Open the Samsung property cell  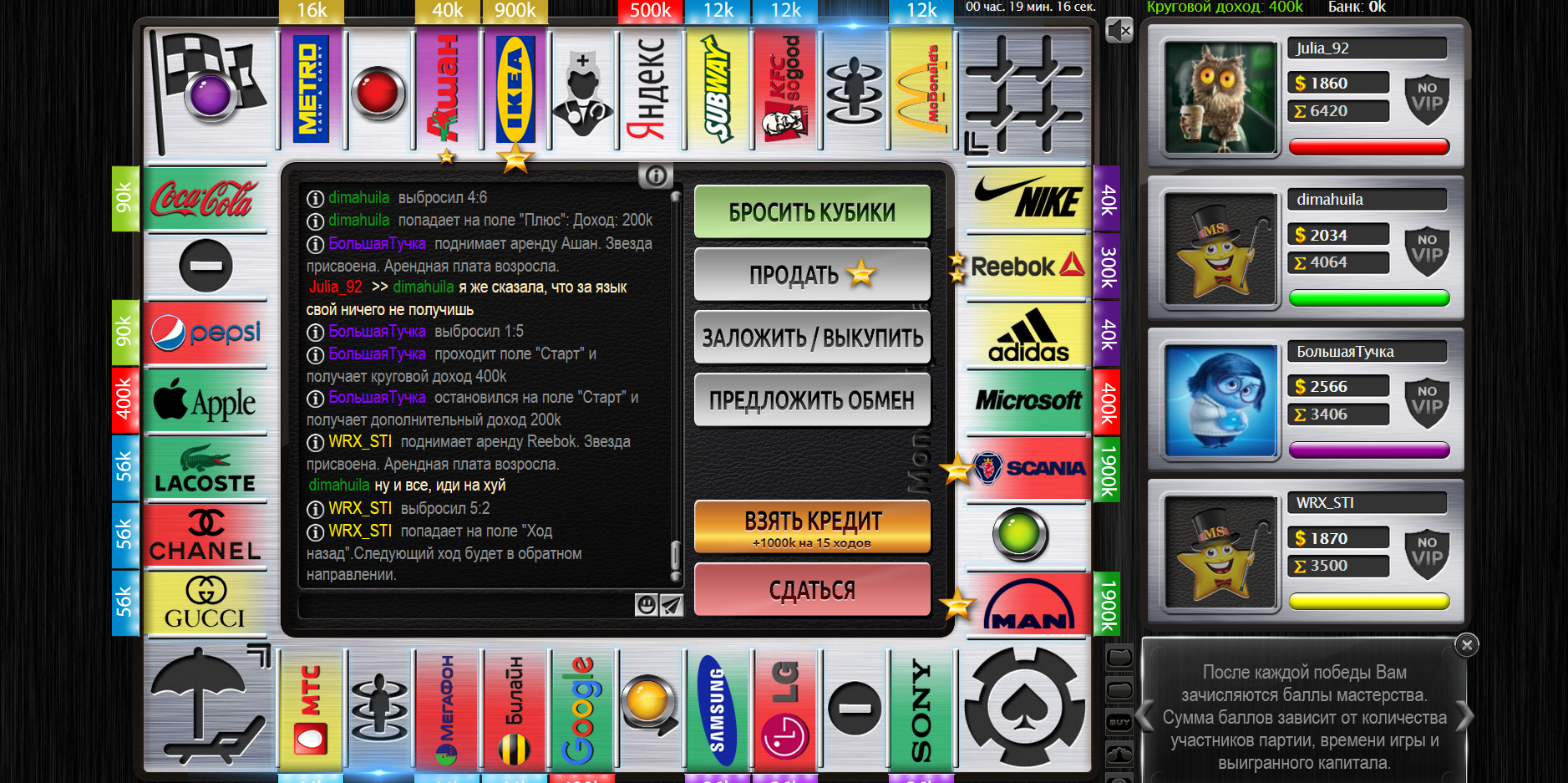(718, 709)
